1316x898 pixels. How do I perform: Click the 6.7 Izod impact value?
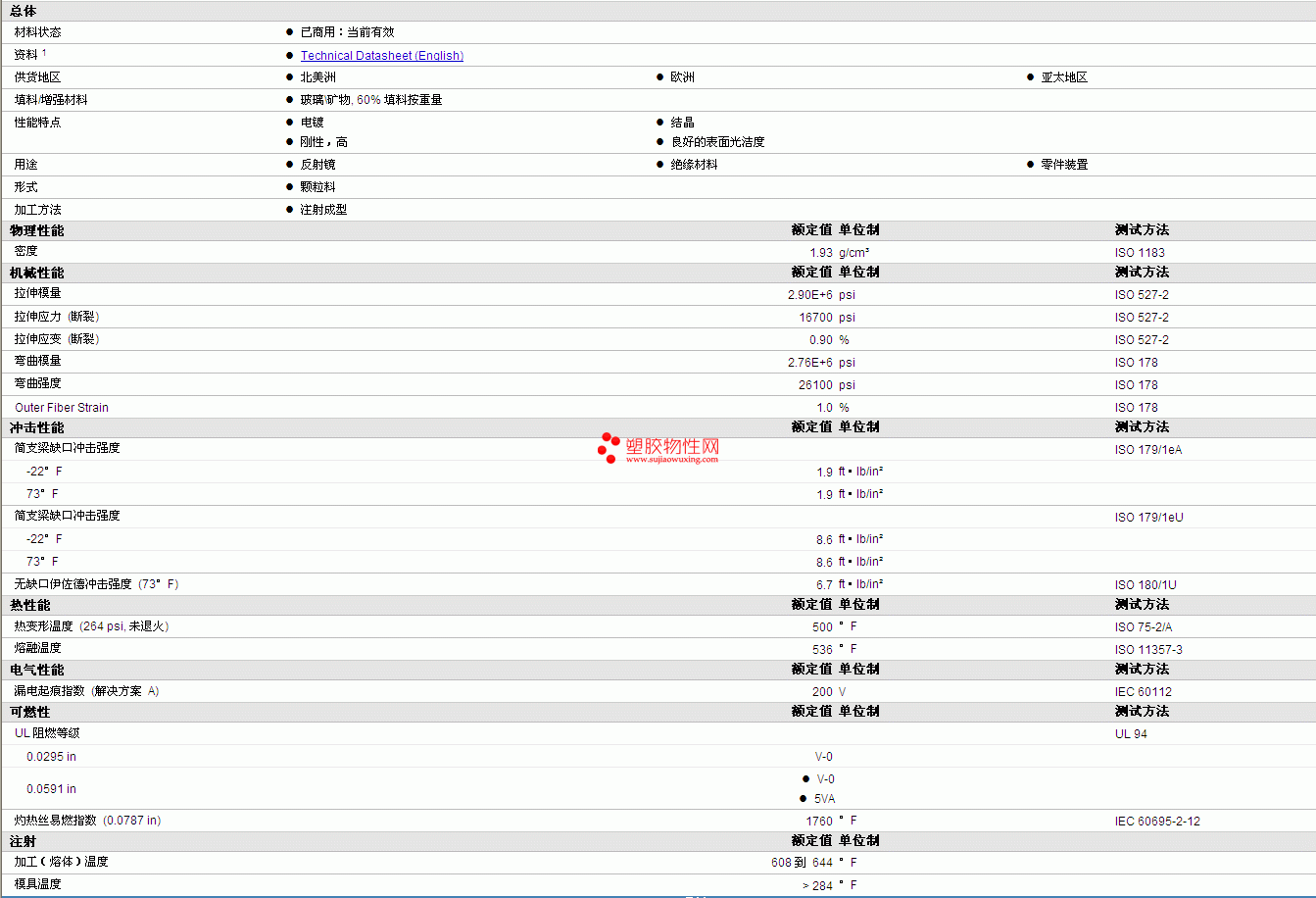[x=825, y=585]
